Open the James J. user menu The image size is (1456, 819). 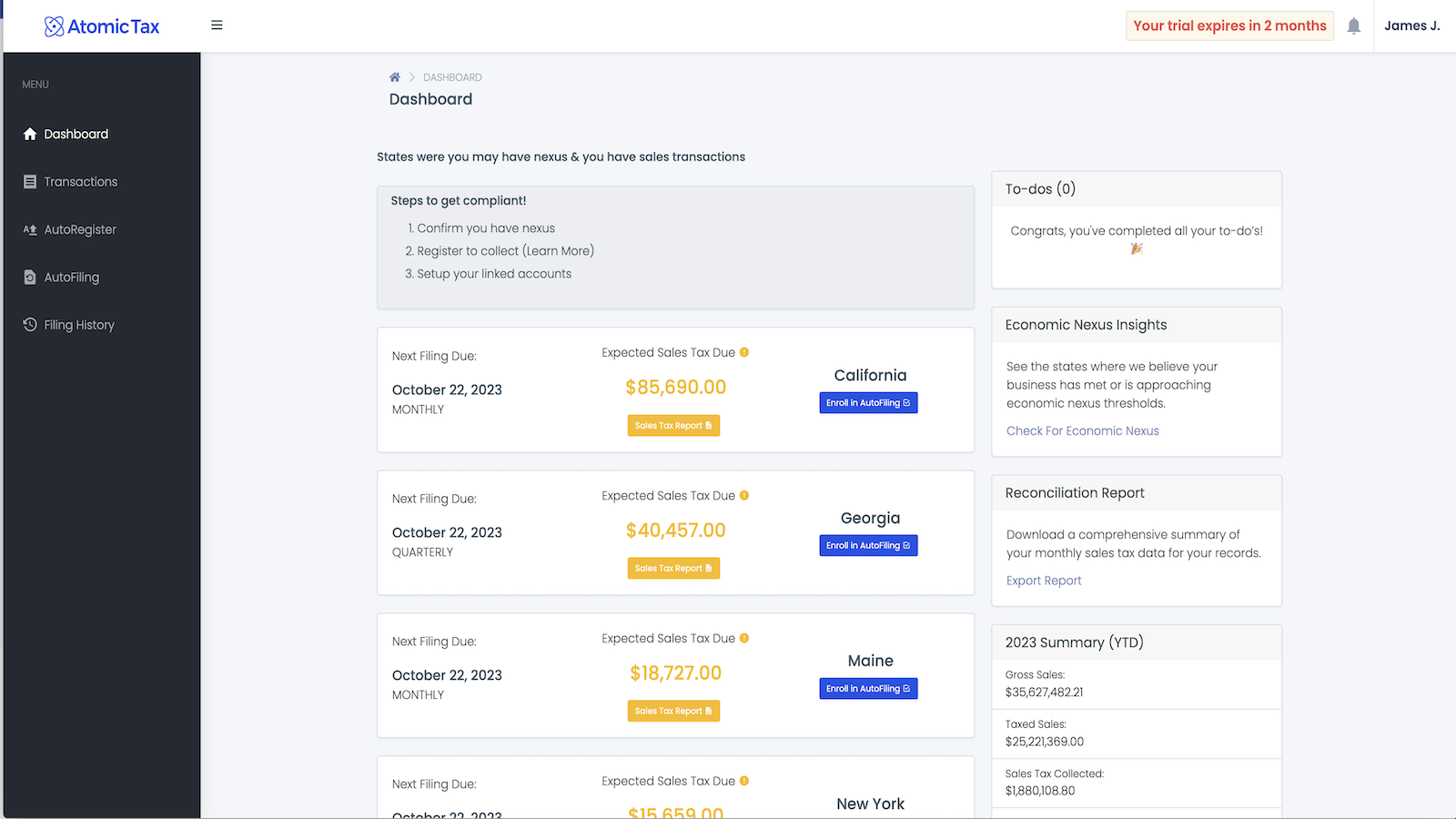(1411, 25)
